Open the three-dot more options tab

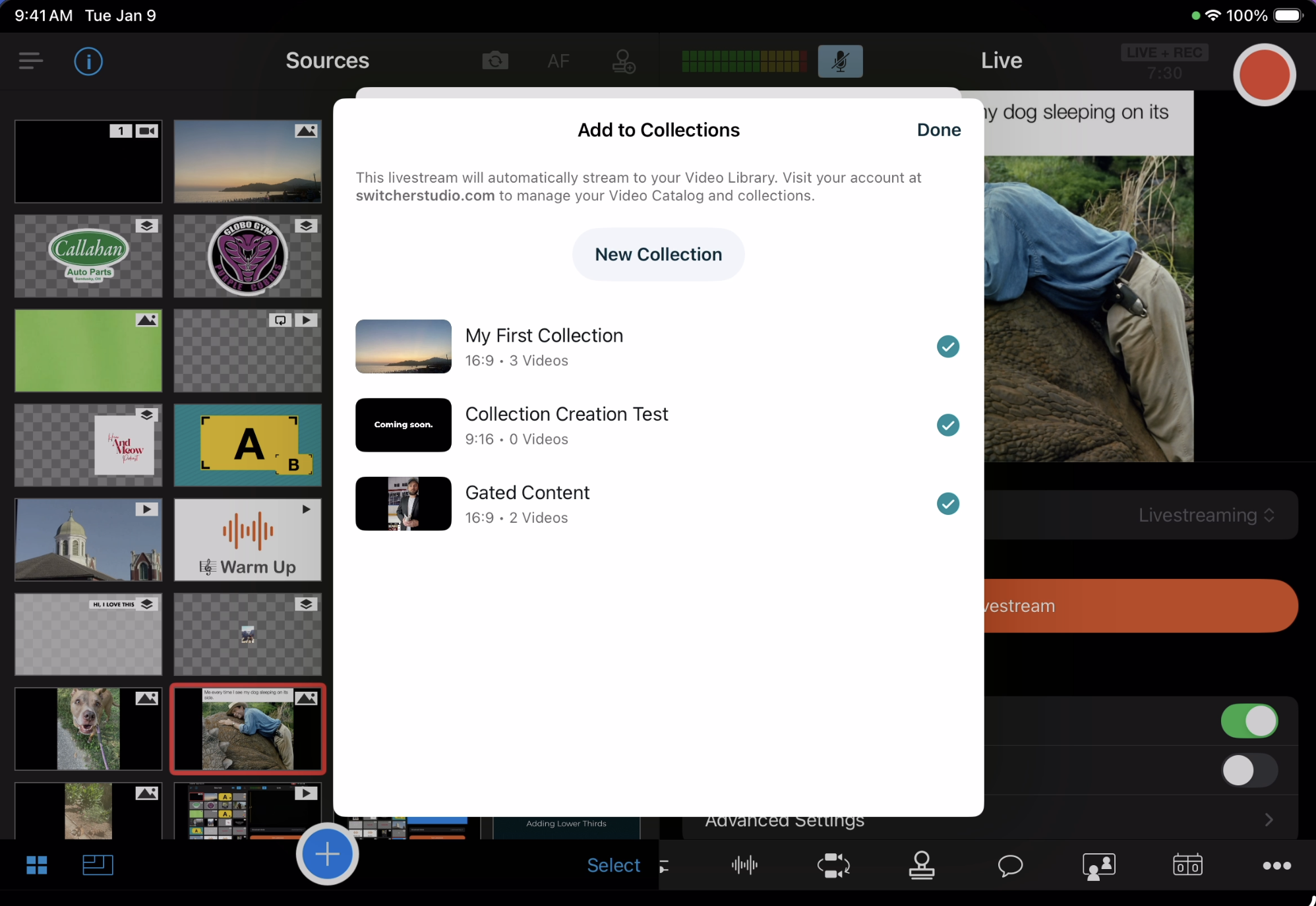1276,865
